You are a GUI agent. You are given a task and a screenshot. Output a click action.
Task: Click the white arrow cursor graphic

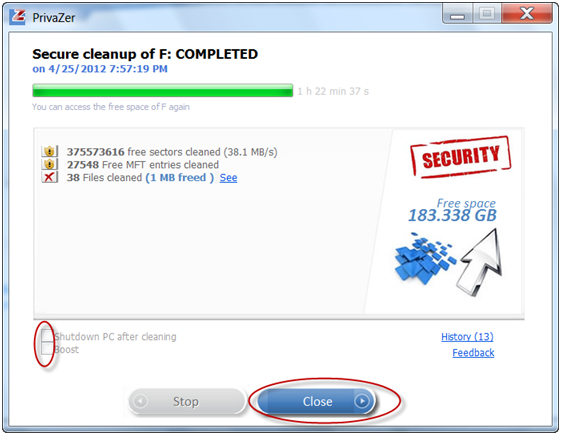click(x=480, y=262)
